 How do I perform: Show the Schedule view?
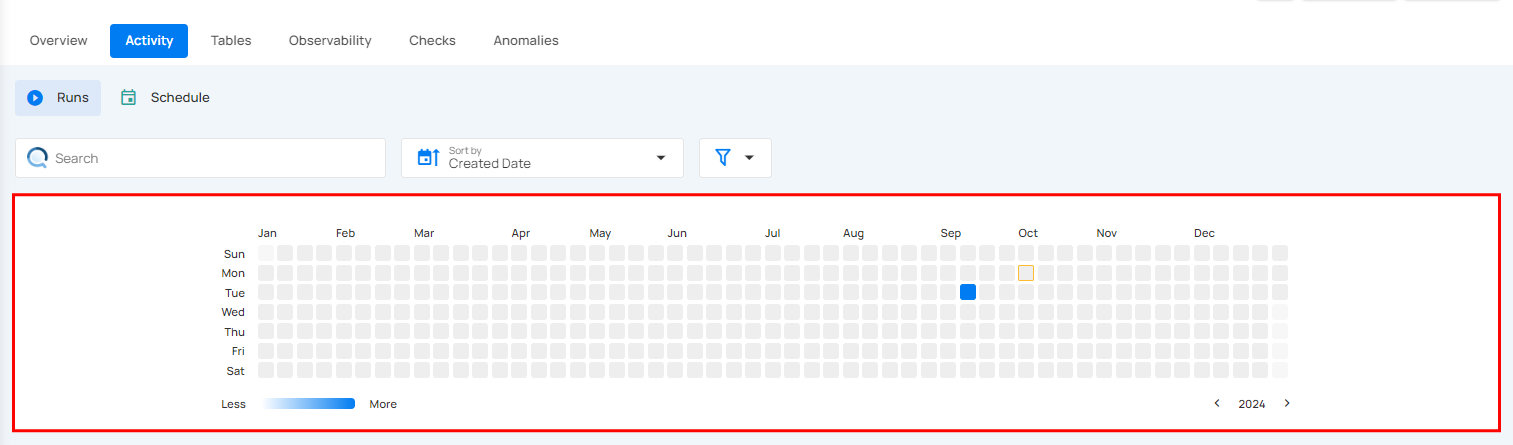tap(179, 98)
